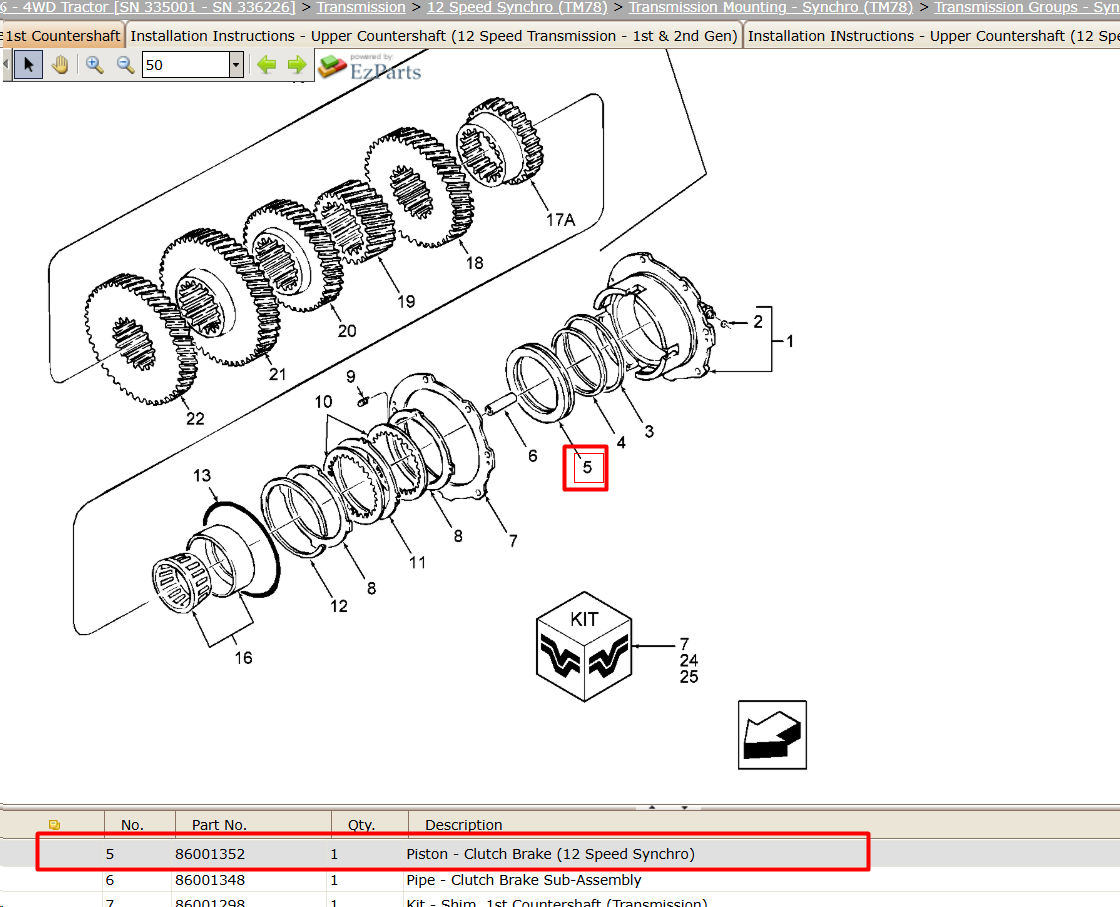1120x907 pixels.
Task: Open 4WD Tractor SN 335001 breadcrumb link
Action: click(x=149, y=7)
